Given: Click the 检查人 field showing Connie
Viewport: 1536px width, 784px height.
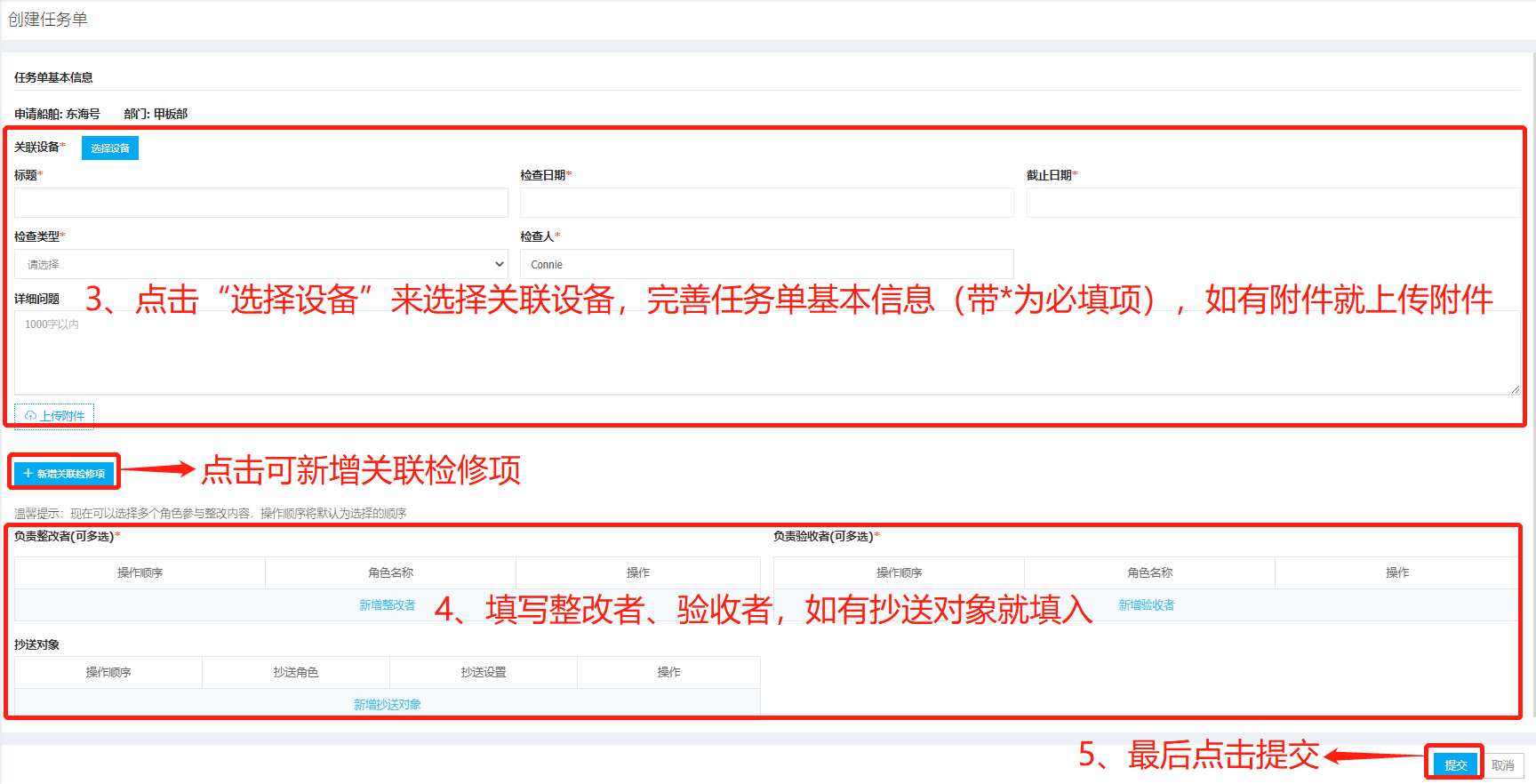Looking at the screenshot, I should [x=767, y=264].
